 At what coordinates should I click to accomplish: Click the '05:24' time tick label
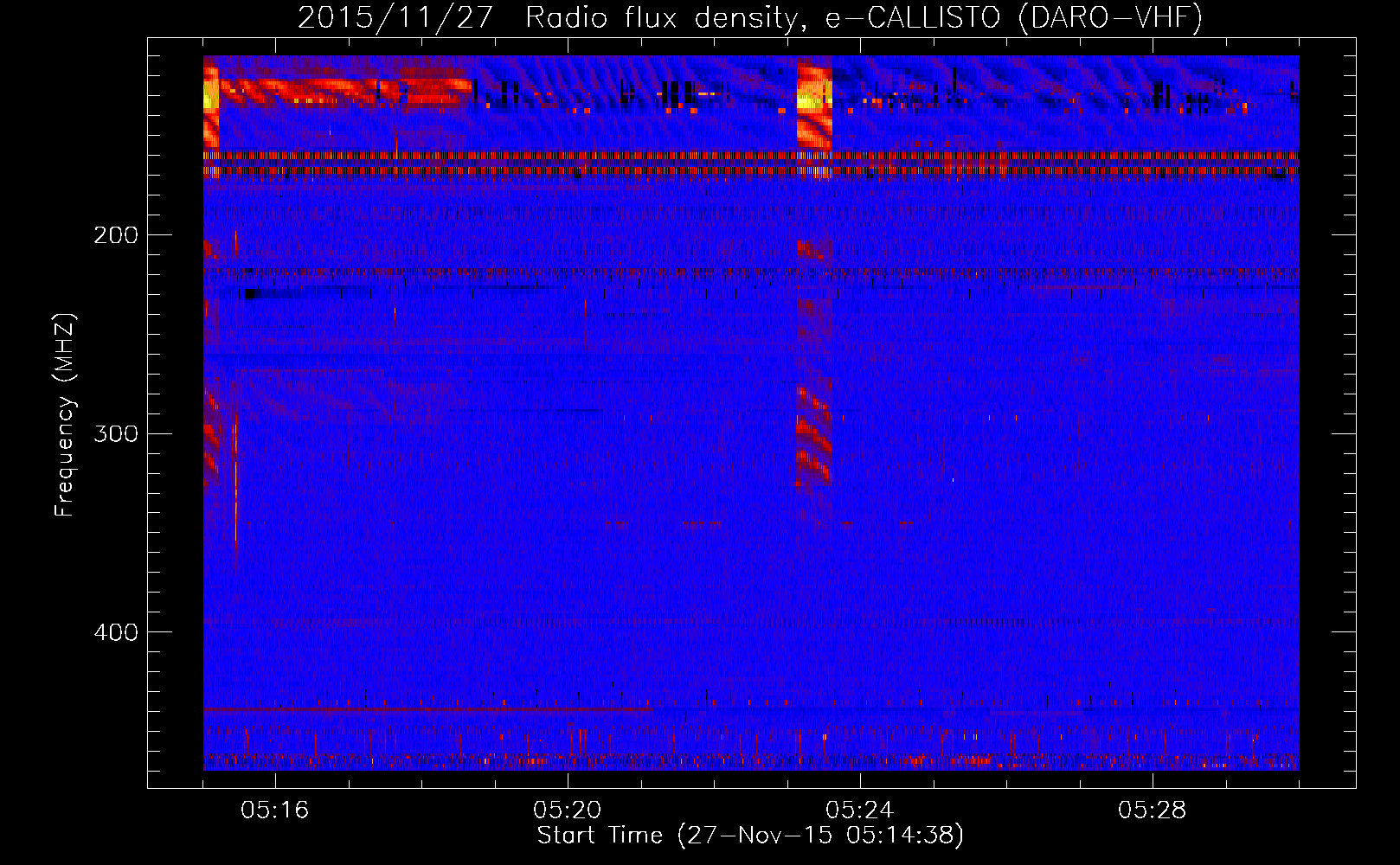tap(860, 811)
